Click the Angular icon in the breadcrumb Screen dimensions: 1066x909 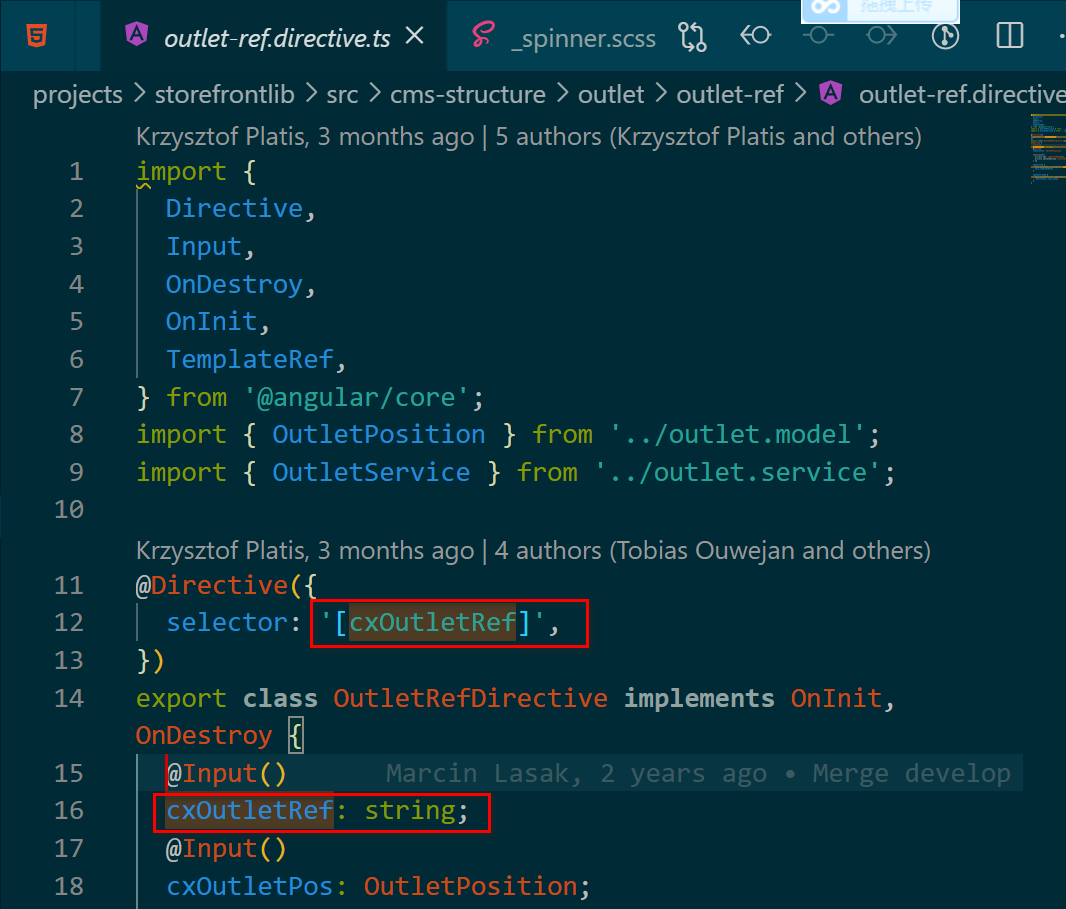click(x=830, y=92)
